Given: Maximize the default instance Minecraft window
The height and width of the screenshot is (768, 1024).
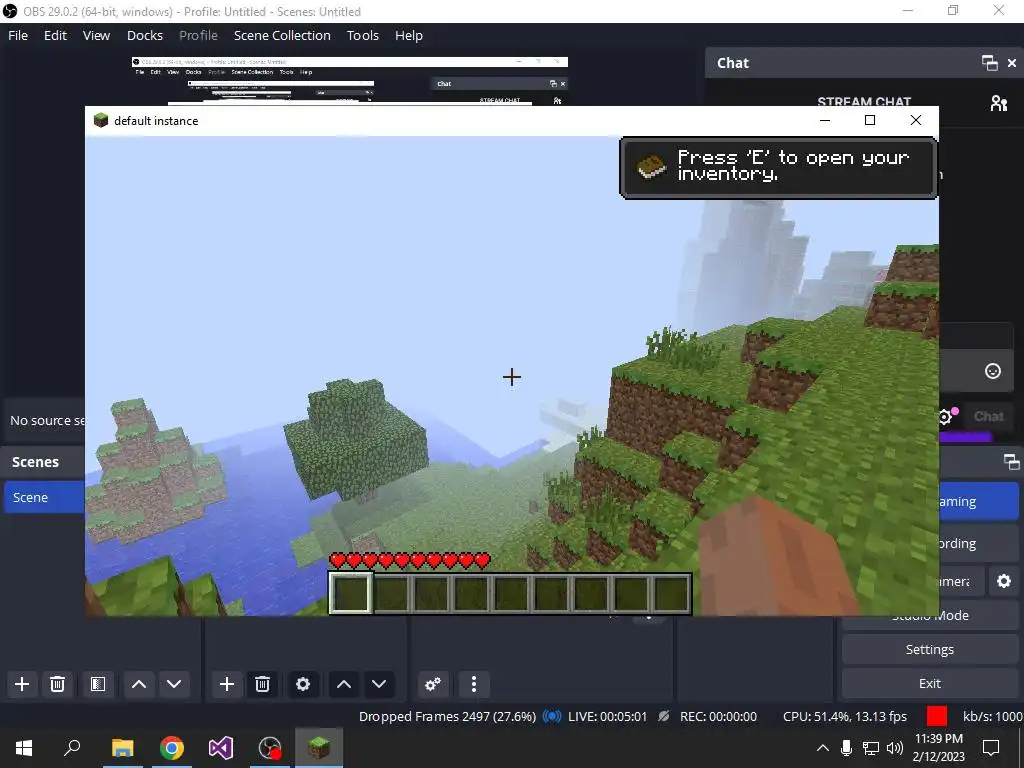Looking at the screenshot, I should [x=870, y=120].
